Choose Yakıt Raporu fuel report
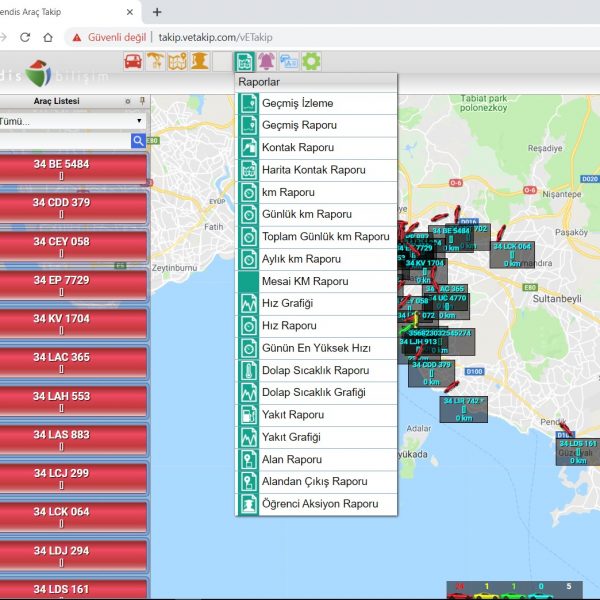The height and width of the screenshot is (600, 600). pyautogui.click(x=317, y=415)
